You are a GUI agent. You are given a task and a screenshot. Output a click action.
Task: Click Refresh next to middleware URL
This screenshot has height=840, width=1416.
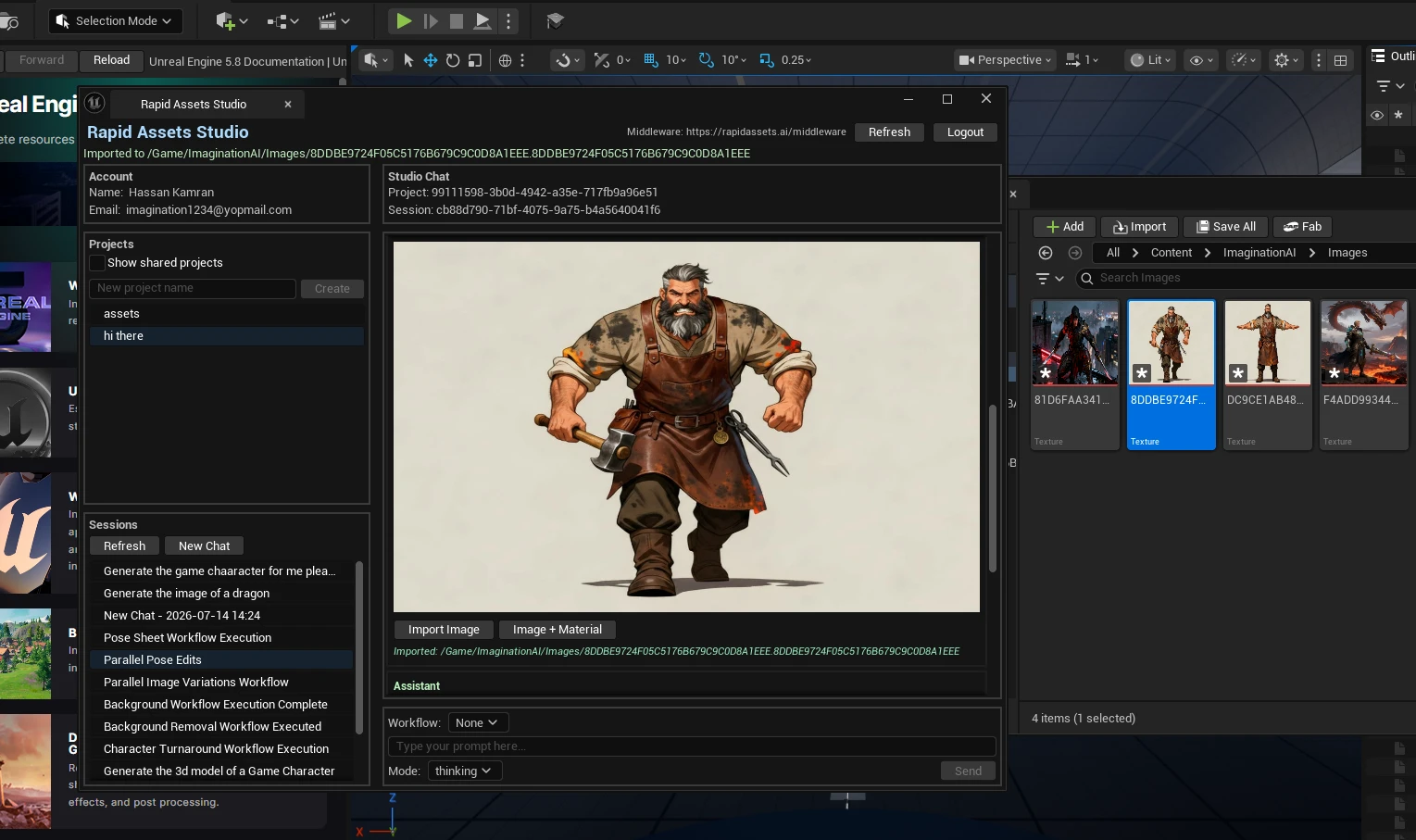[x=889, y=132]
